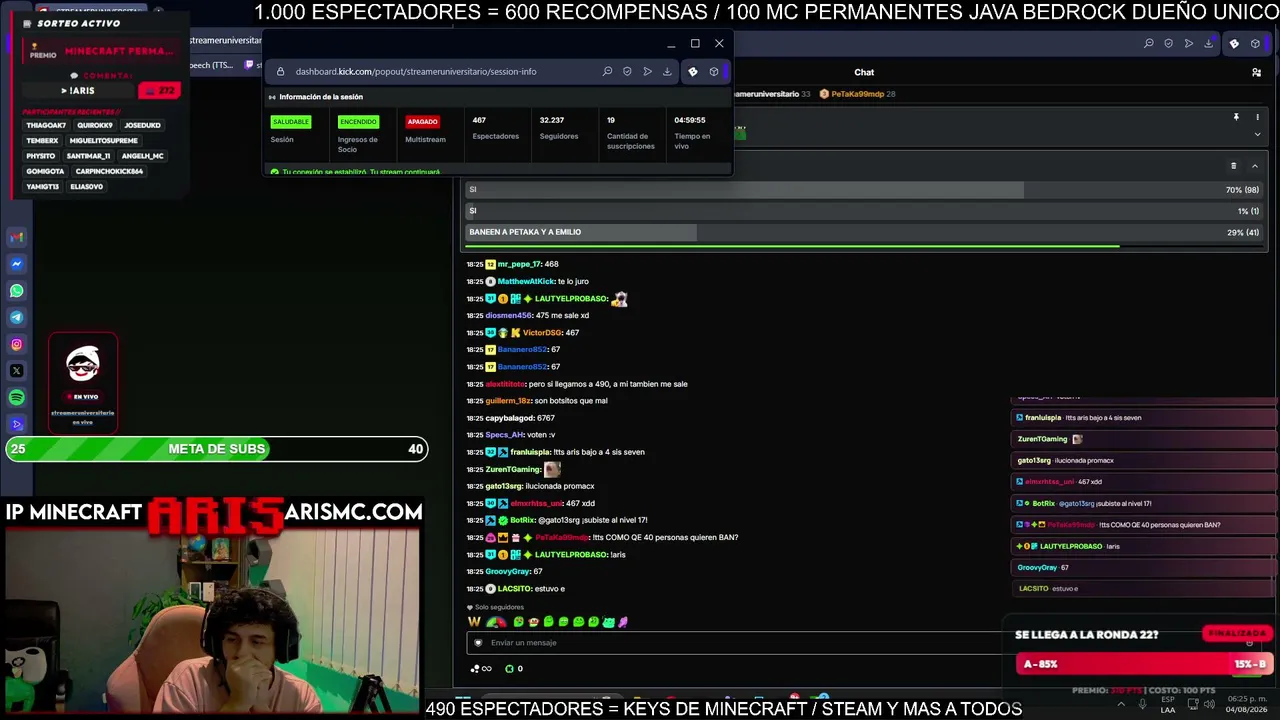Click the shield icon in session-info popout
1280x720 pixels.
pyautogui.click(x=627, y=71)
